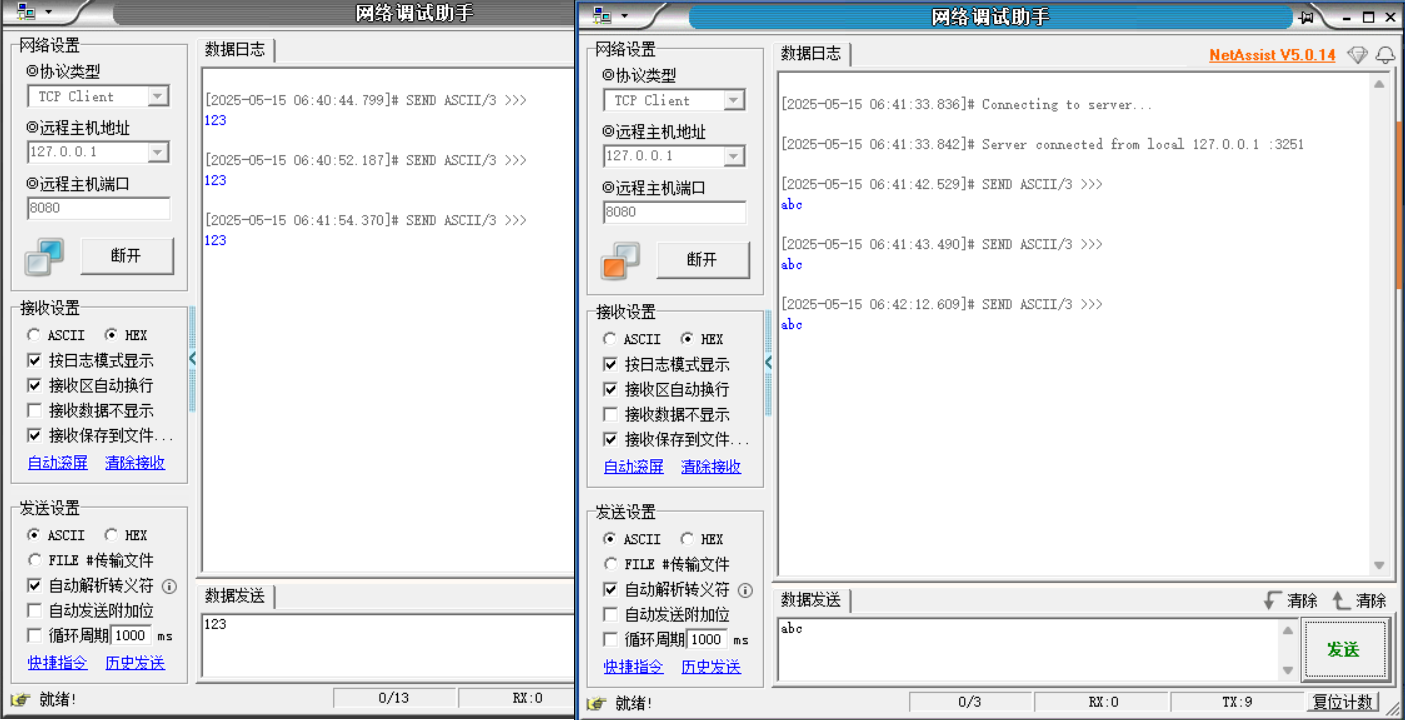Switch to 数据日志 tab in right window

pos(812,54)
